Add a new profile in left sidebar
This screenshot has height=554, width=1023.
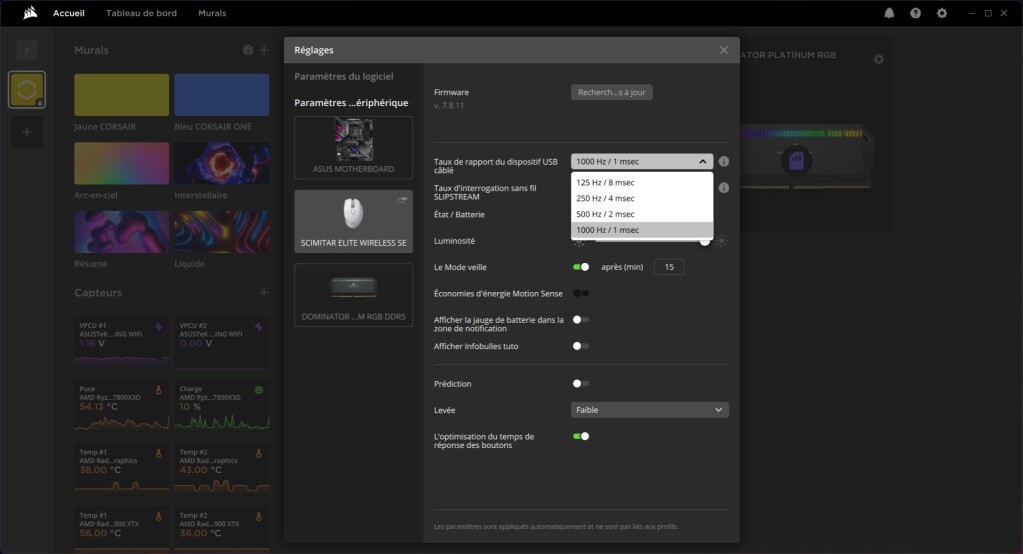tap(27, 132)
